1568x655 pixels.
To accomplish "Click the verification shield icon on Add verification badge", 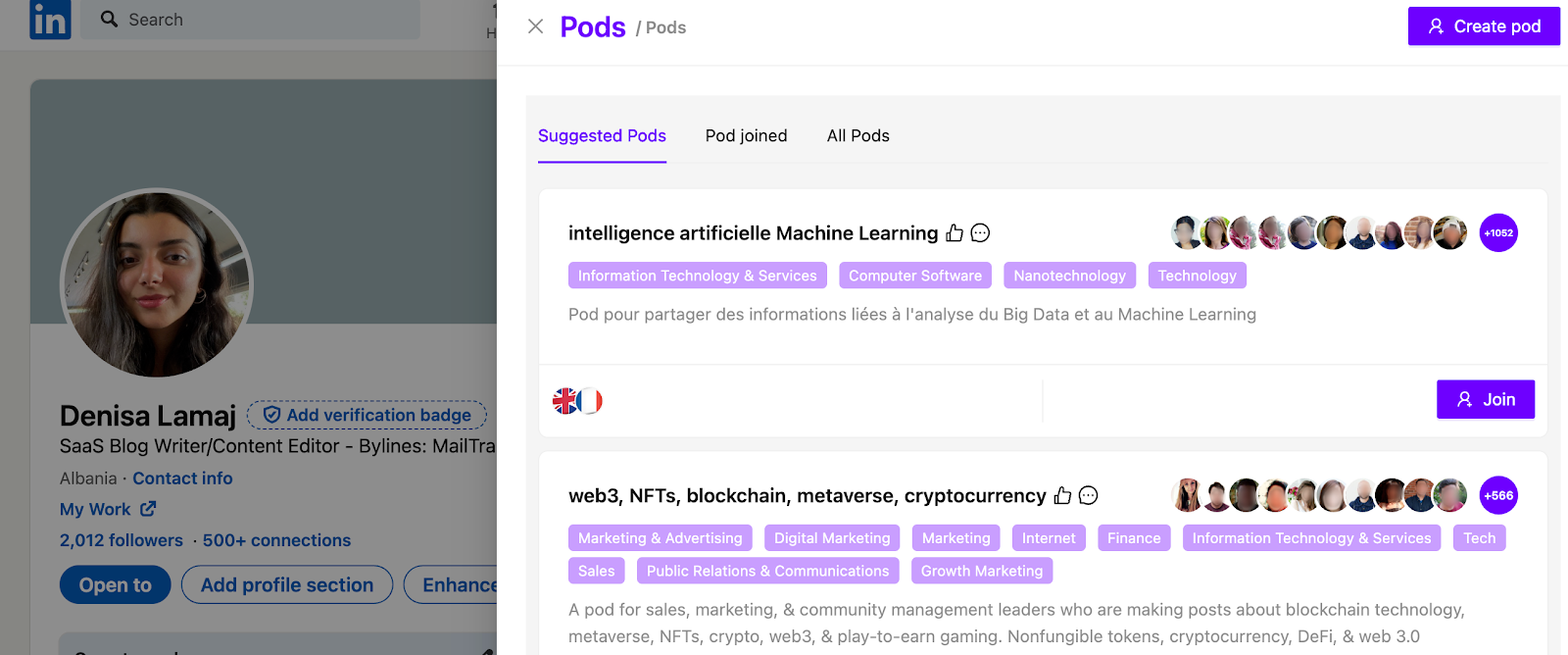I will (x=271, y=414).
